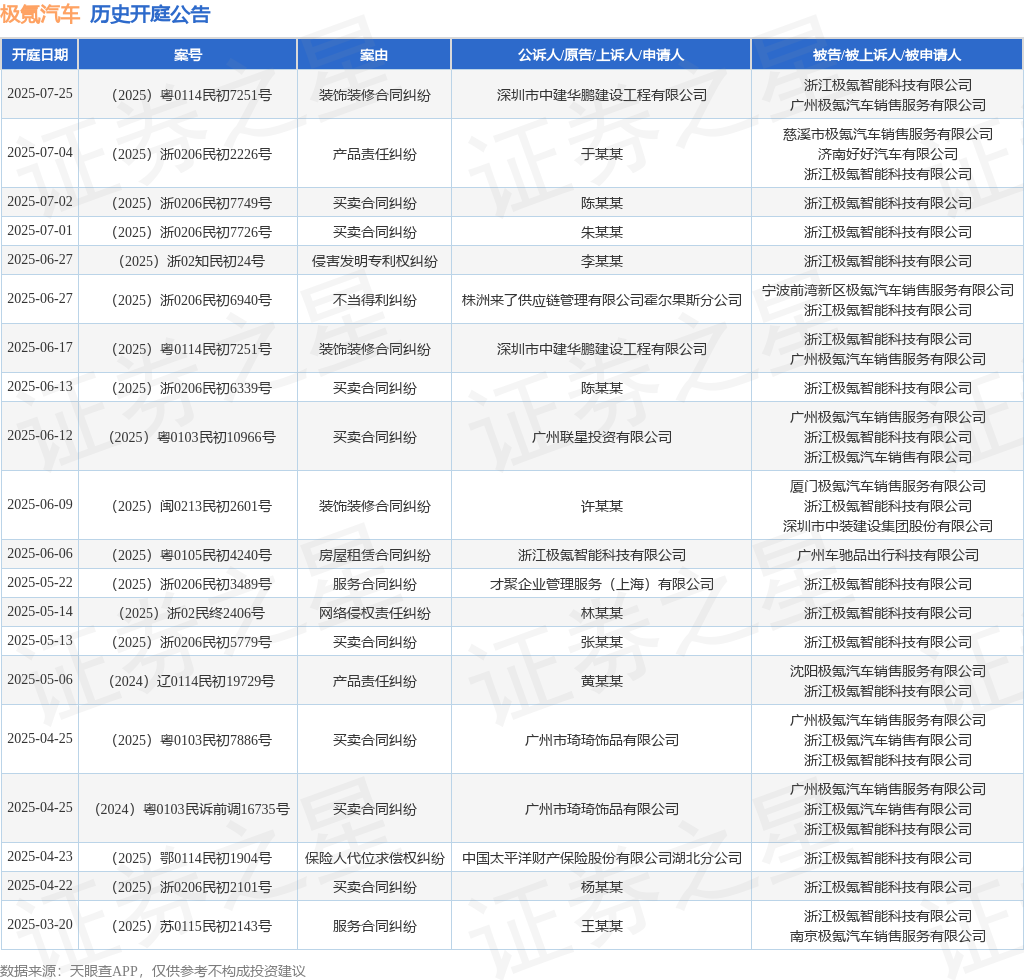Screen dimensions: 1024x980
Task: Click the date 2025-06-13
Action: pyautogui.click(x=40, y=387)
